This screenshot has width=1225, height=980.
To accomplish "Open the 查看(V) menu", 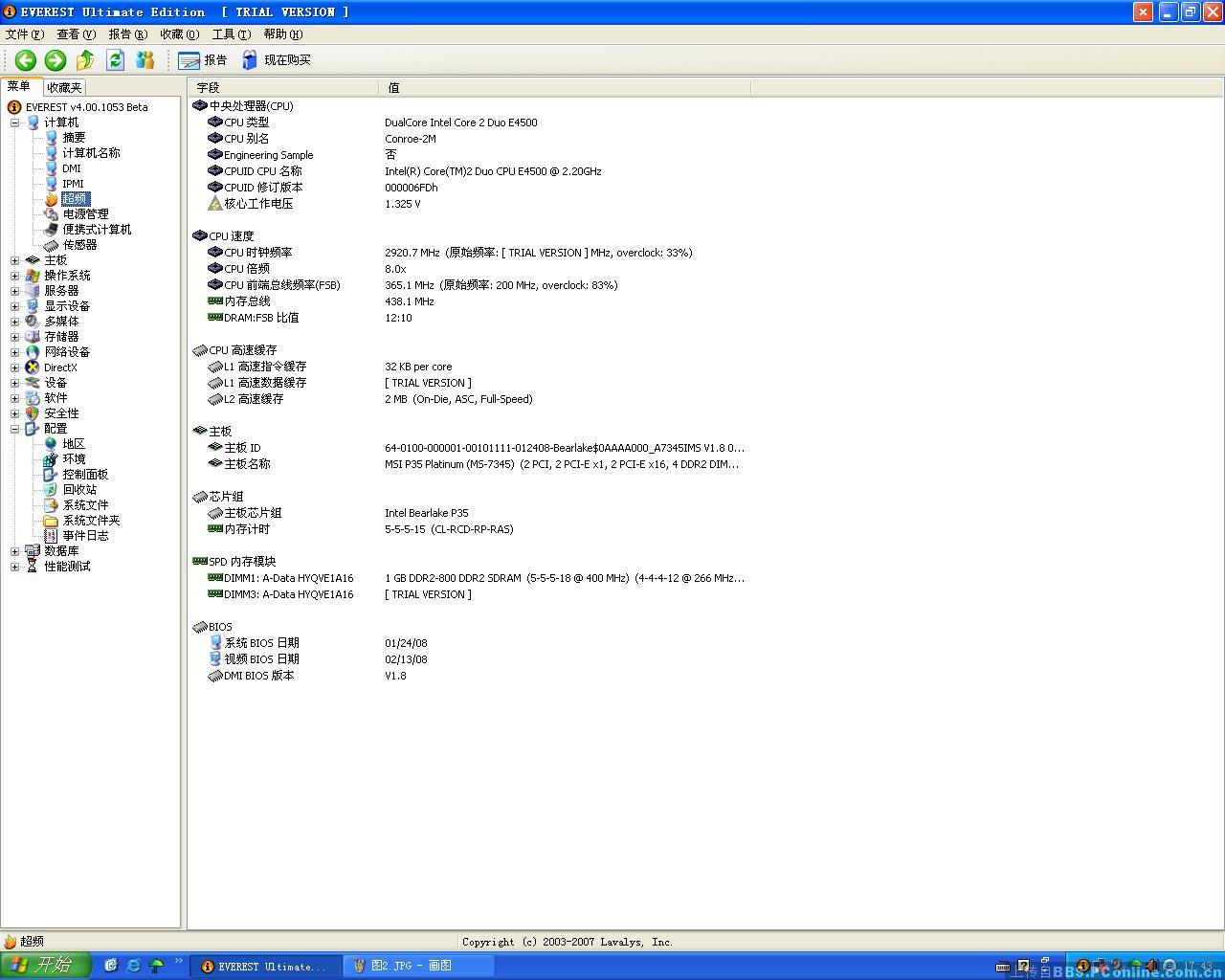I will (77, 34).
